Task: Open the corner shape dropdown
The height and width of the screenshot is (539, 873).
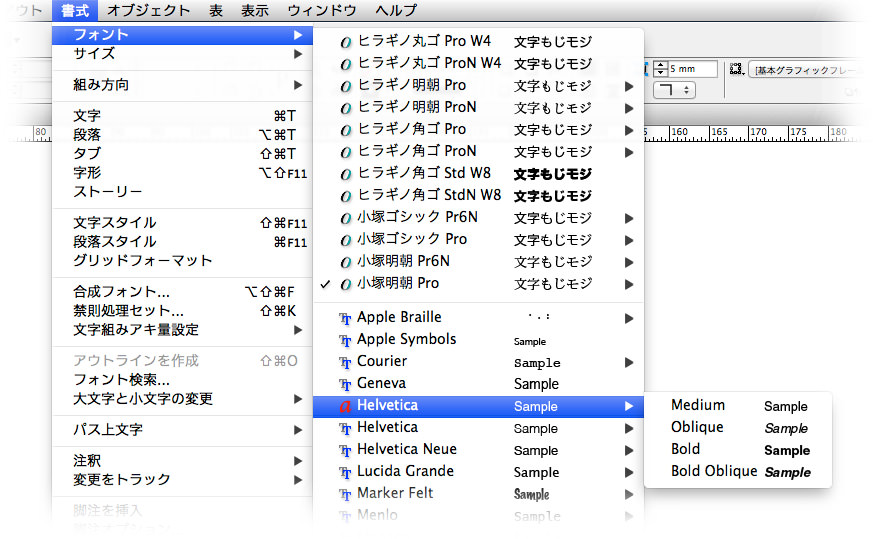Action: 675,90
